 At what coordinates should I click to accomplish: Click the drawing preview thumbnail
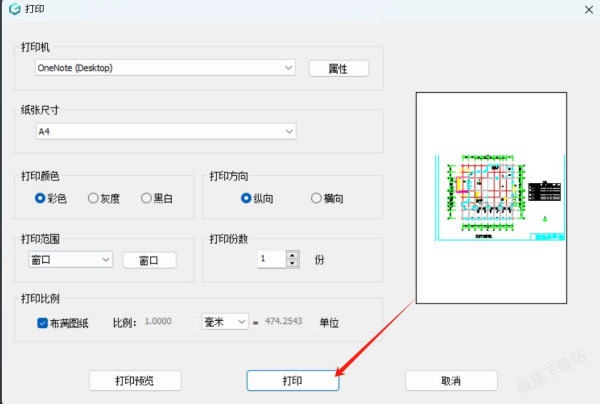491,198
